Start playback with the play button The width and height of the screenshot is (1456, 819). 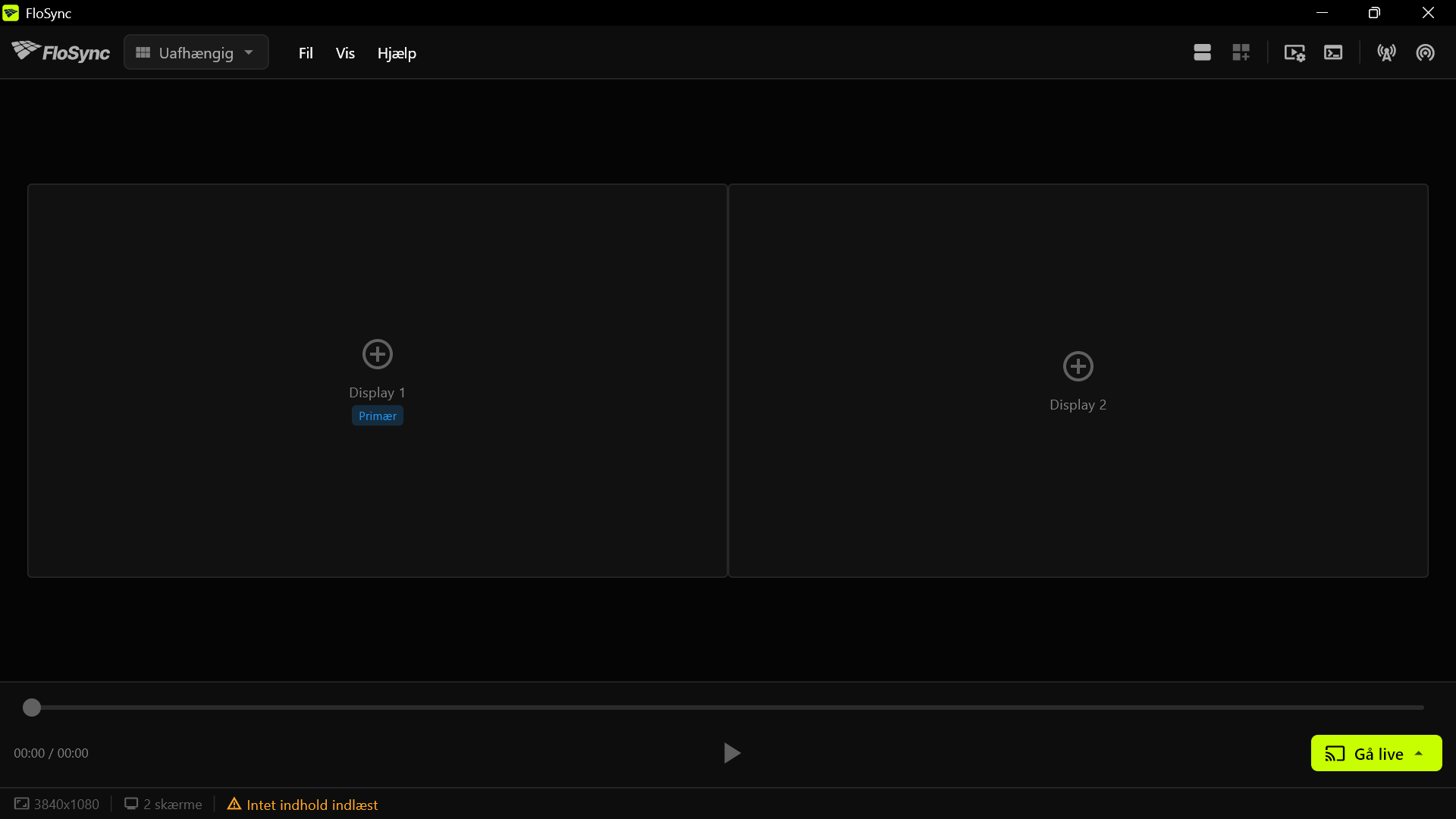pos(732,753)
